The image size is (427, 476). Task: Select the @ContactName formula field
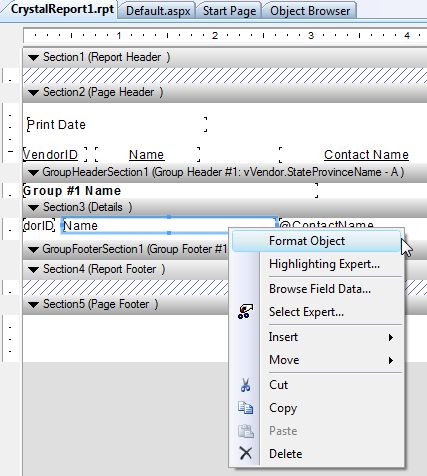pos(326,223)
